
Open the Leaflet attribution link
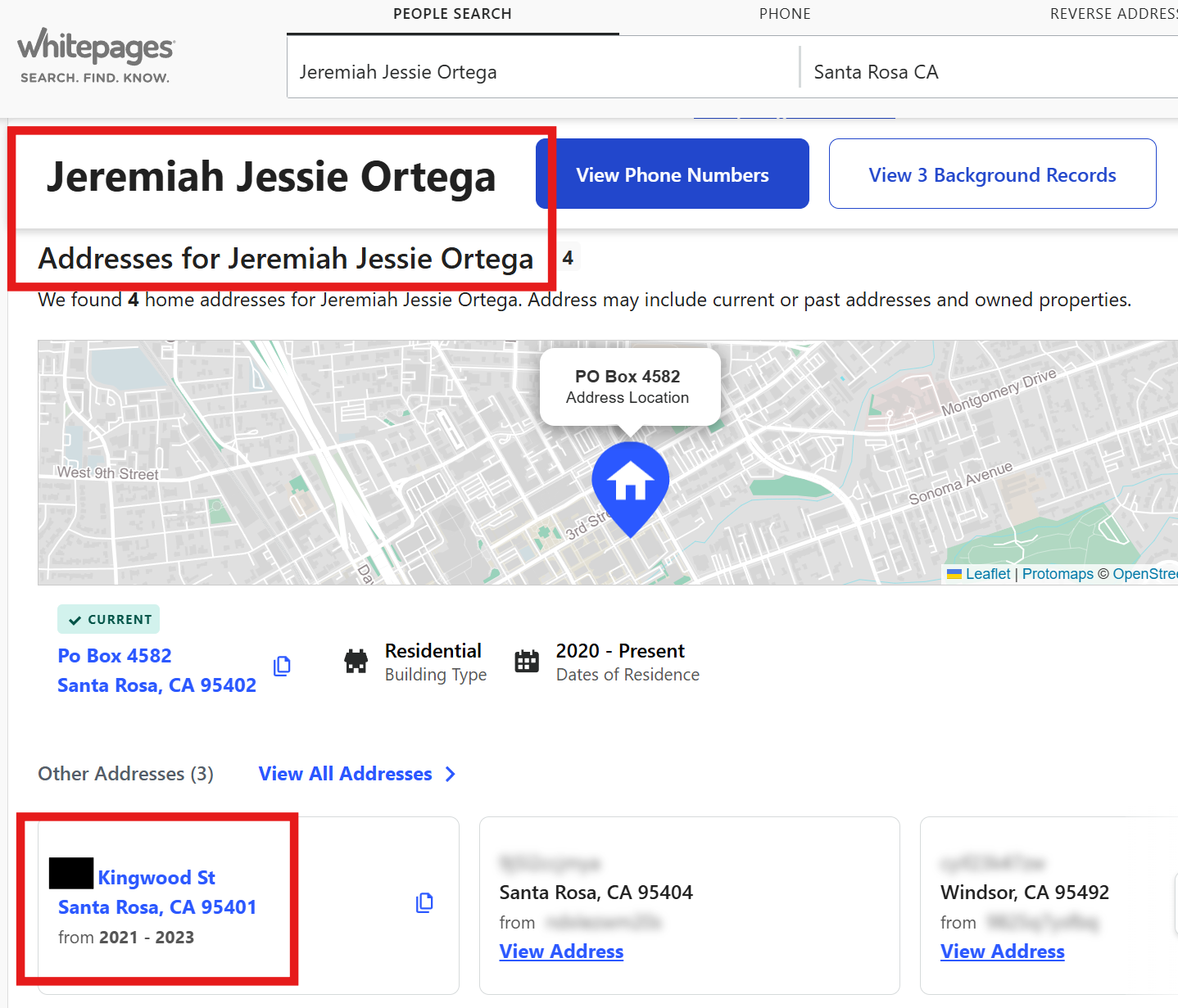click(988, 574)
